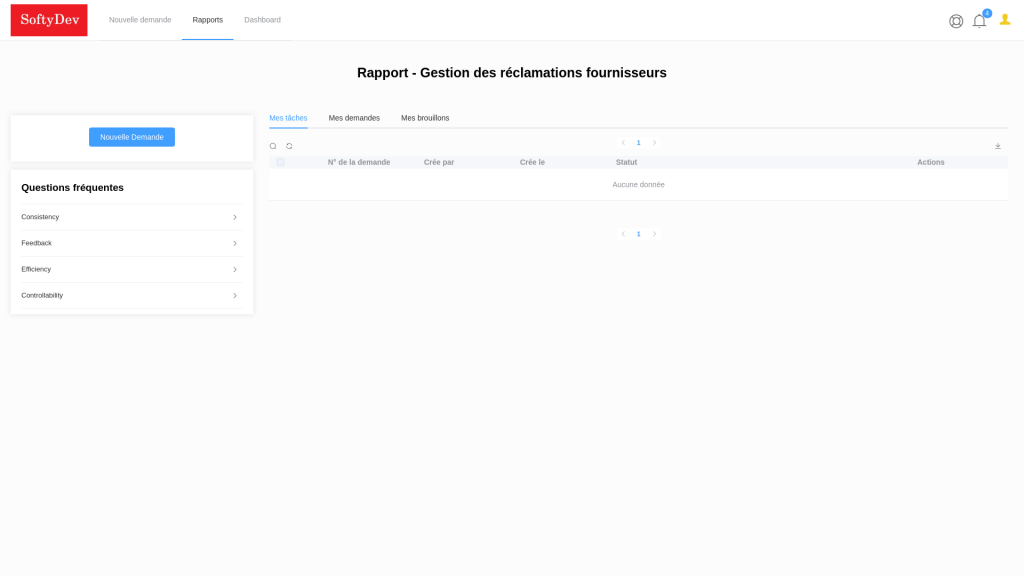Open the help lifebuoy icon
The width and height of the screenshot is (1024, 576).
(956, 21)
